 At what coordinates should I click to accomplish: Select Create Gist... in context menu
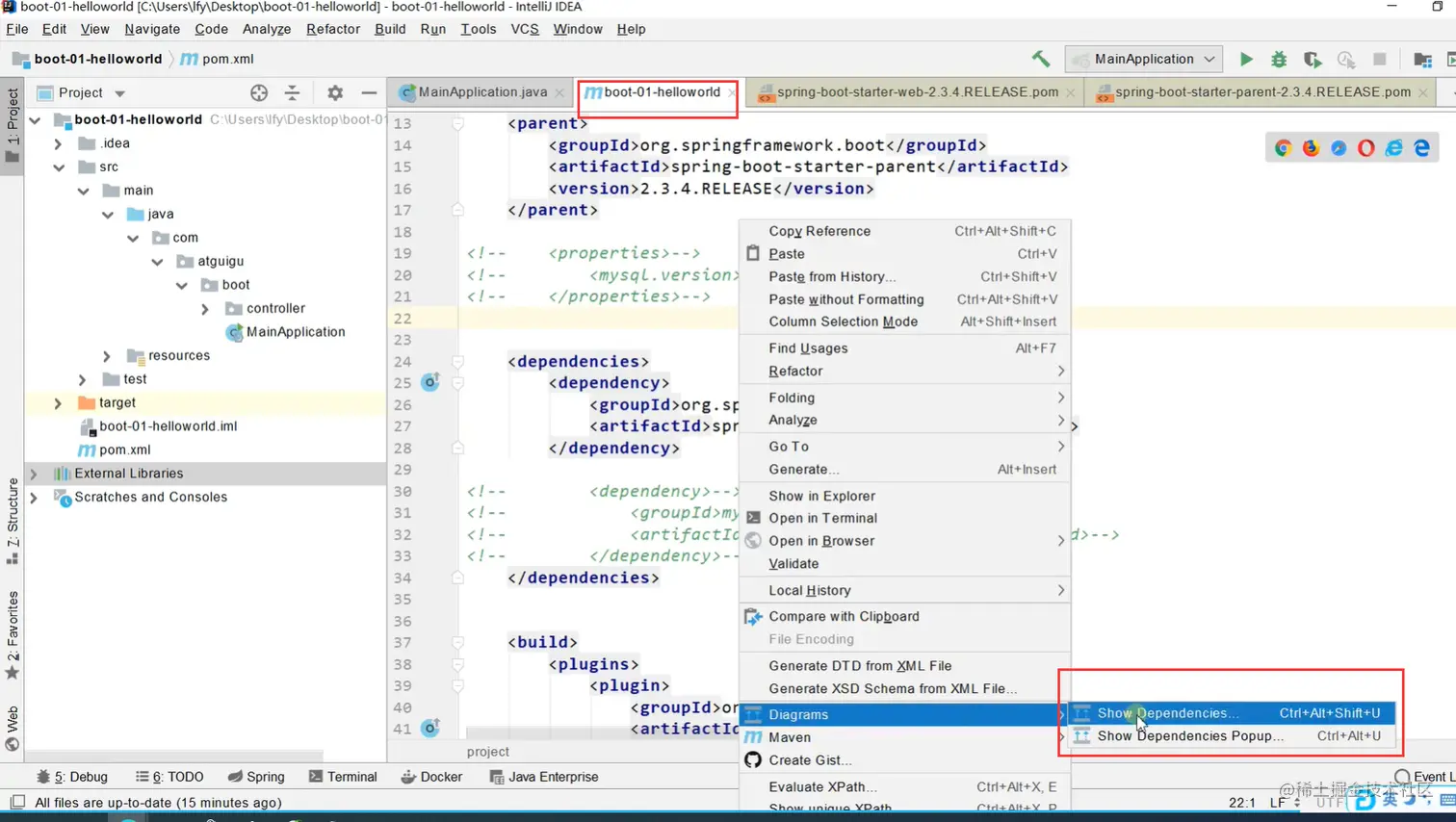905,760
